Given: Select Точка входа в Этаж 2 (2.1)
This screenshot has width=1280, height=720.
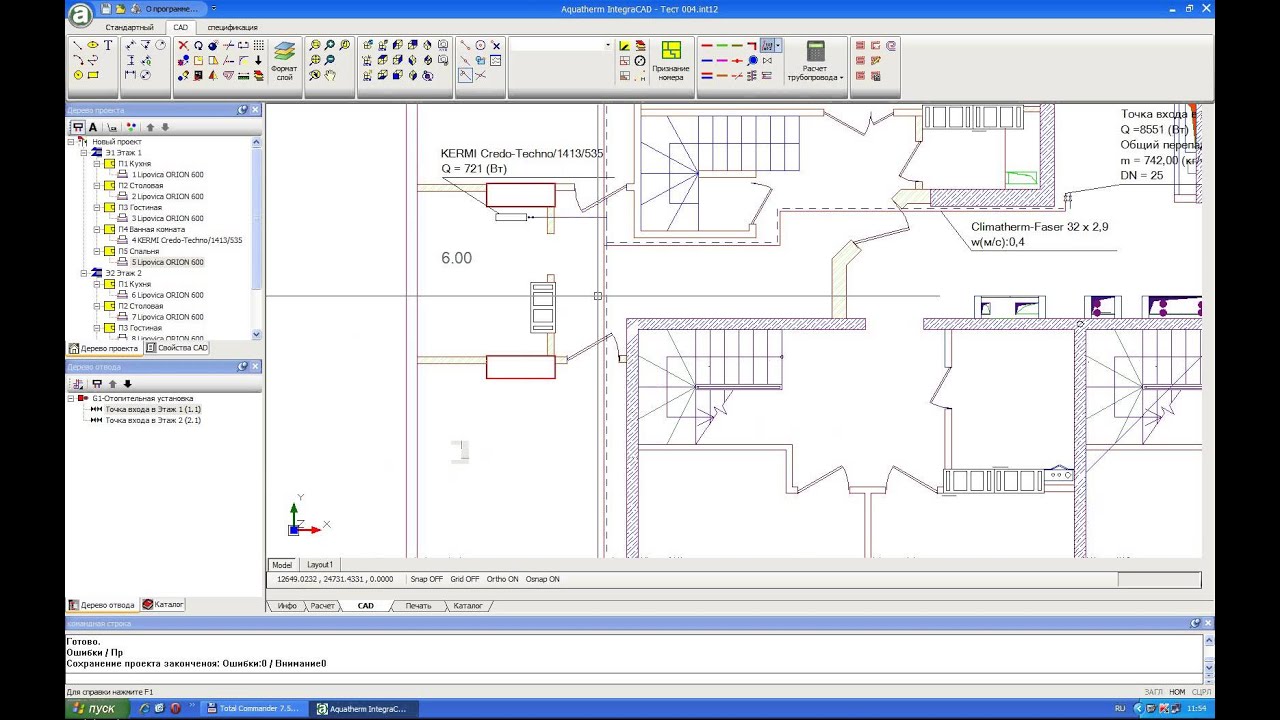Looking at the screenshot, I should (153, 420).
